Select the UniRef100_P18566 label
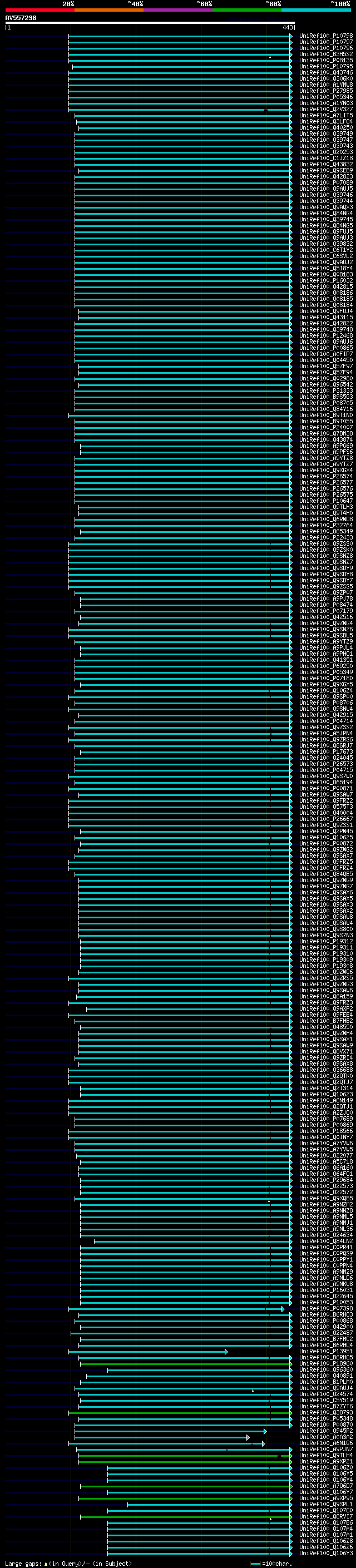The width and height of the screenshot is (356, 1568). 326,1131
